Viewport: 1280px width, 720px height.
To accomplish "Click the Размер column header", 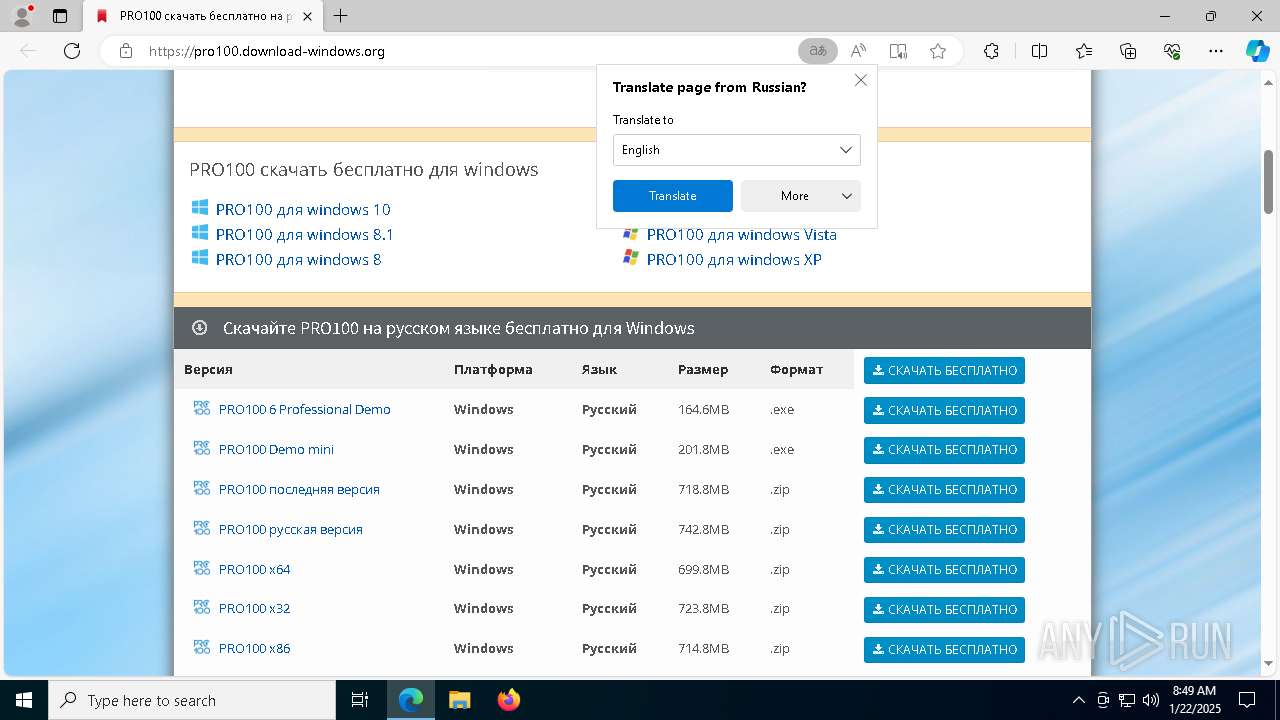I will pyautogui.click(x=703, y=369).
